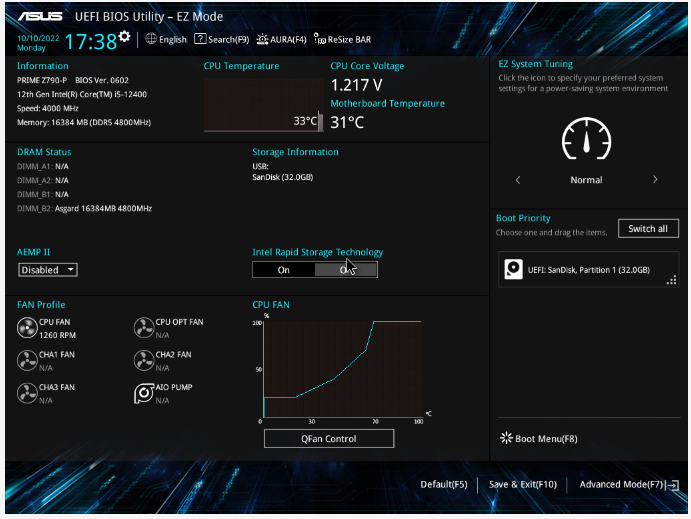Viewport: 691px width, 519px height.
Task: Open QFan Control
Action: coord(329,439)
